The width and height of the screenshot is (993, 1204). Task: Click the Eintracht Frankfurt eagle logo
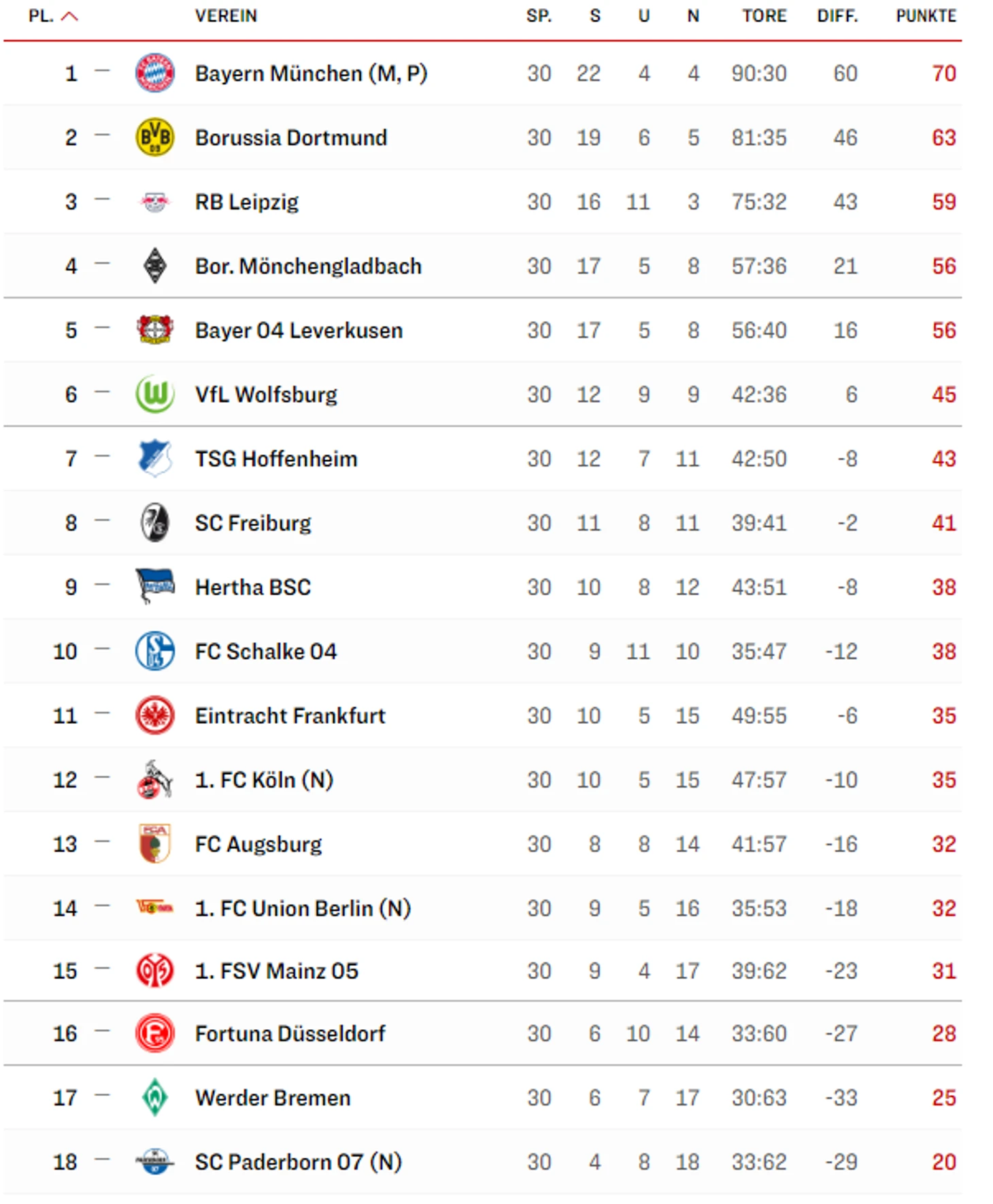[x=155, y=716]
